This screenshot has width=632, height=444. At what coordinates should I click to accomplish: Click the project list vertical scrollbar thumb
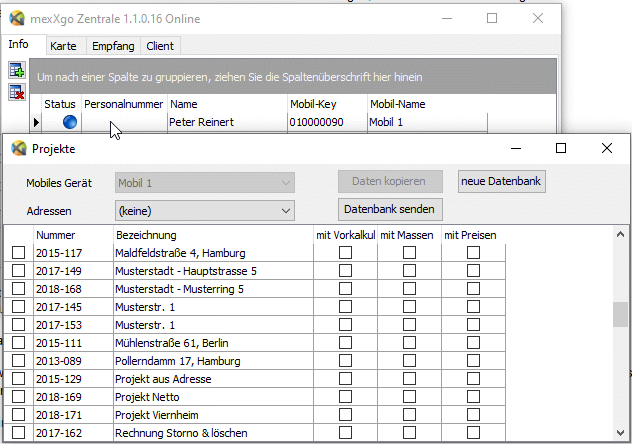621,315
